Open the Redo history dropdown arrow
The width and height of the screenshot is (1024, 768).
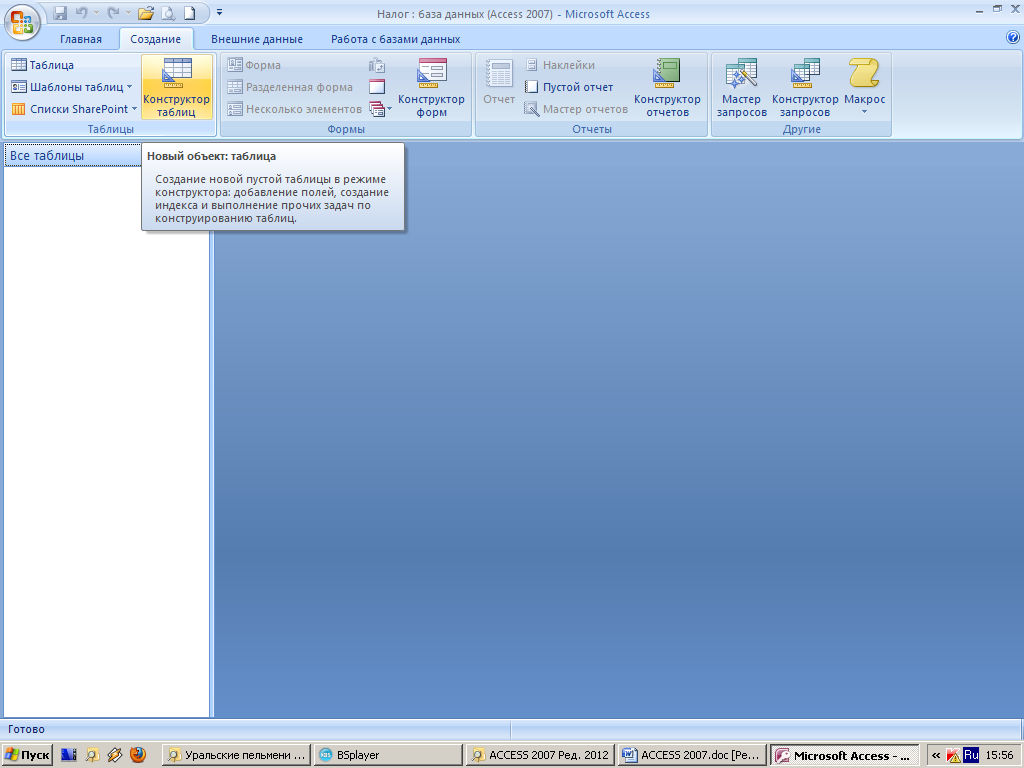(x=129, y=12)
